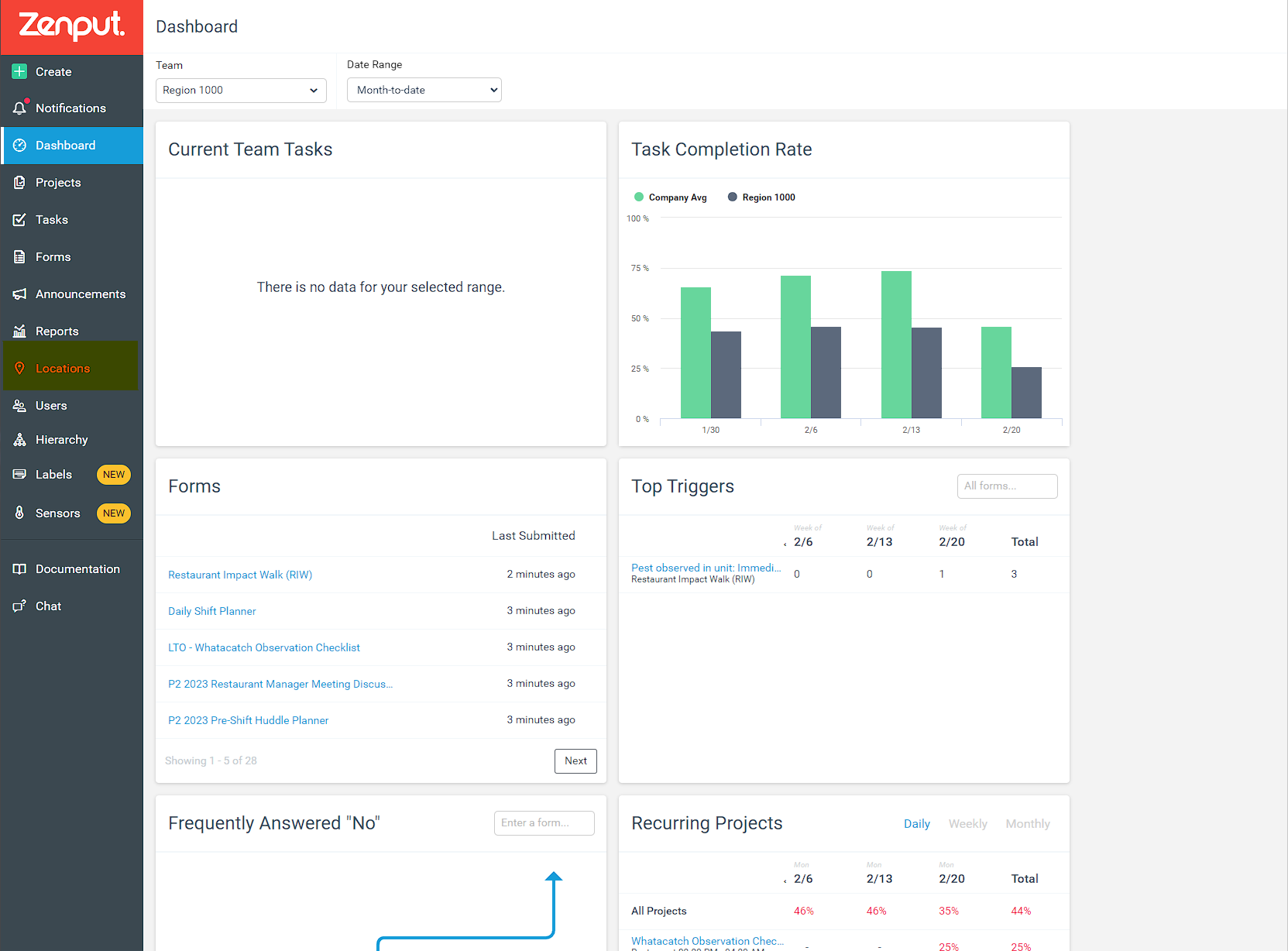Image resolution: width=1288 pixels, height=951 pixels.
Task: Open Notifications bell icon
Action: click(x=20, y=108)
